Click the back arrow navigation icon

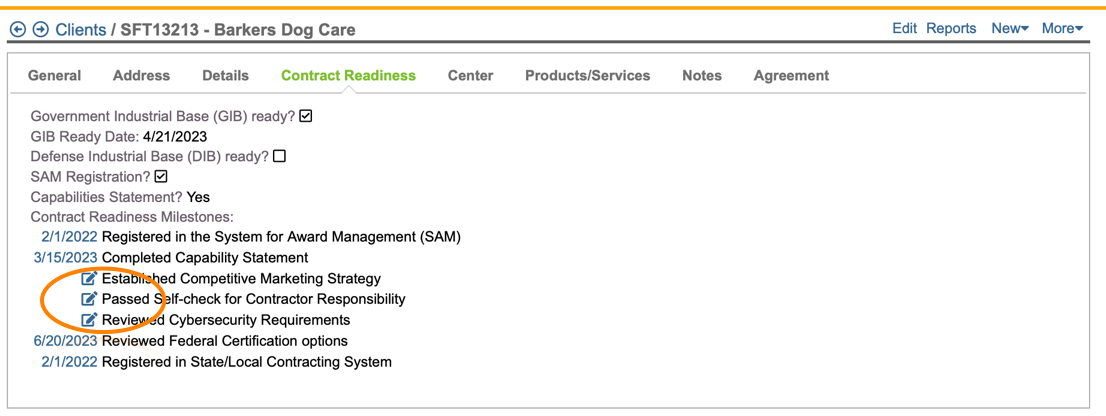17,30
